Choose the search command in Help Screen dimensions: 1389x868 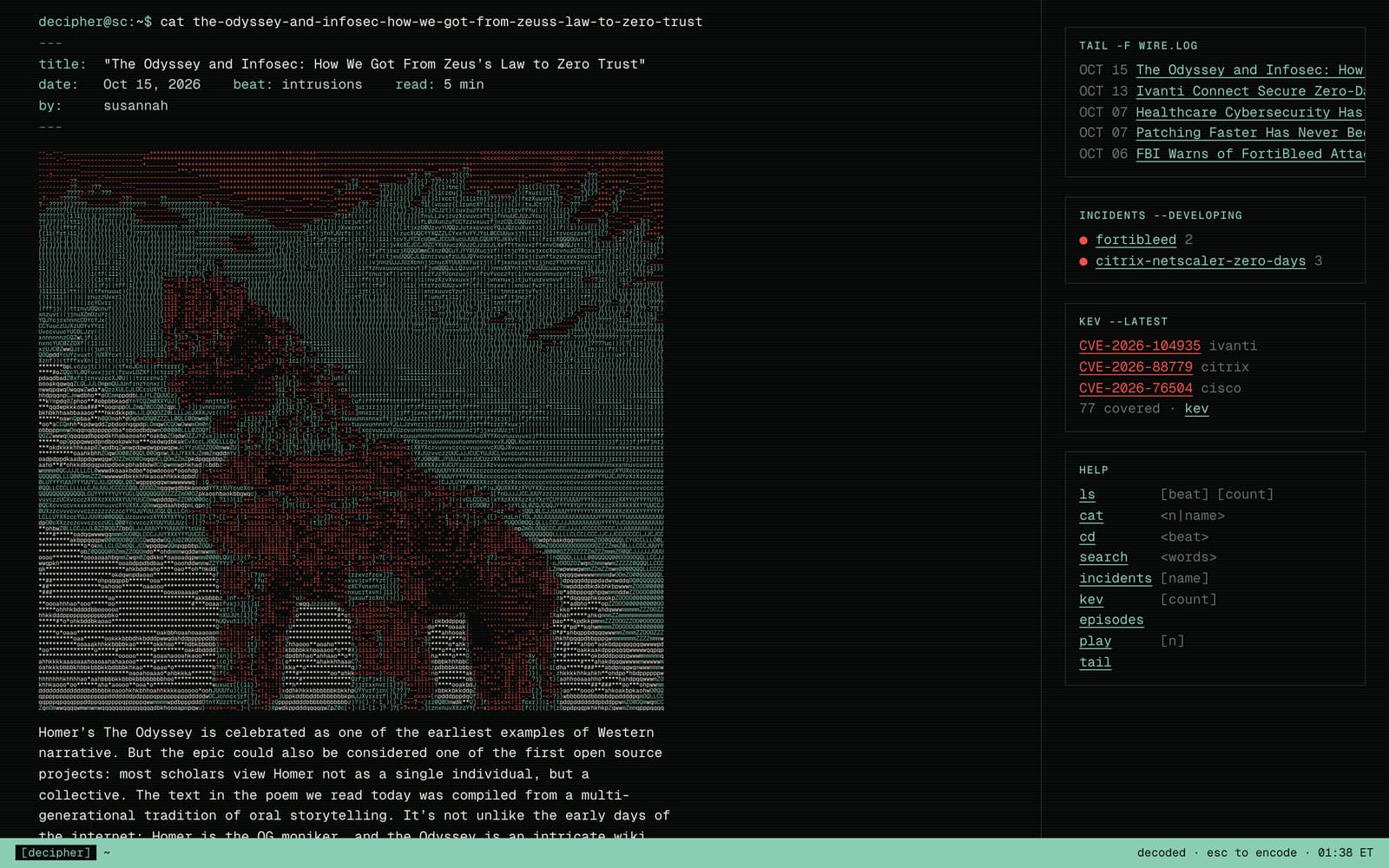pyautogui.click(x=1103, y=557)
